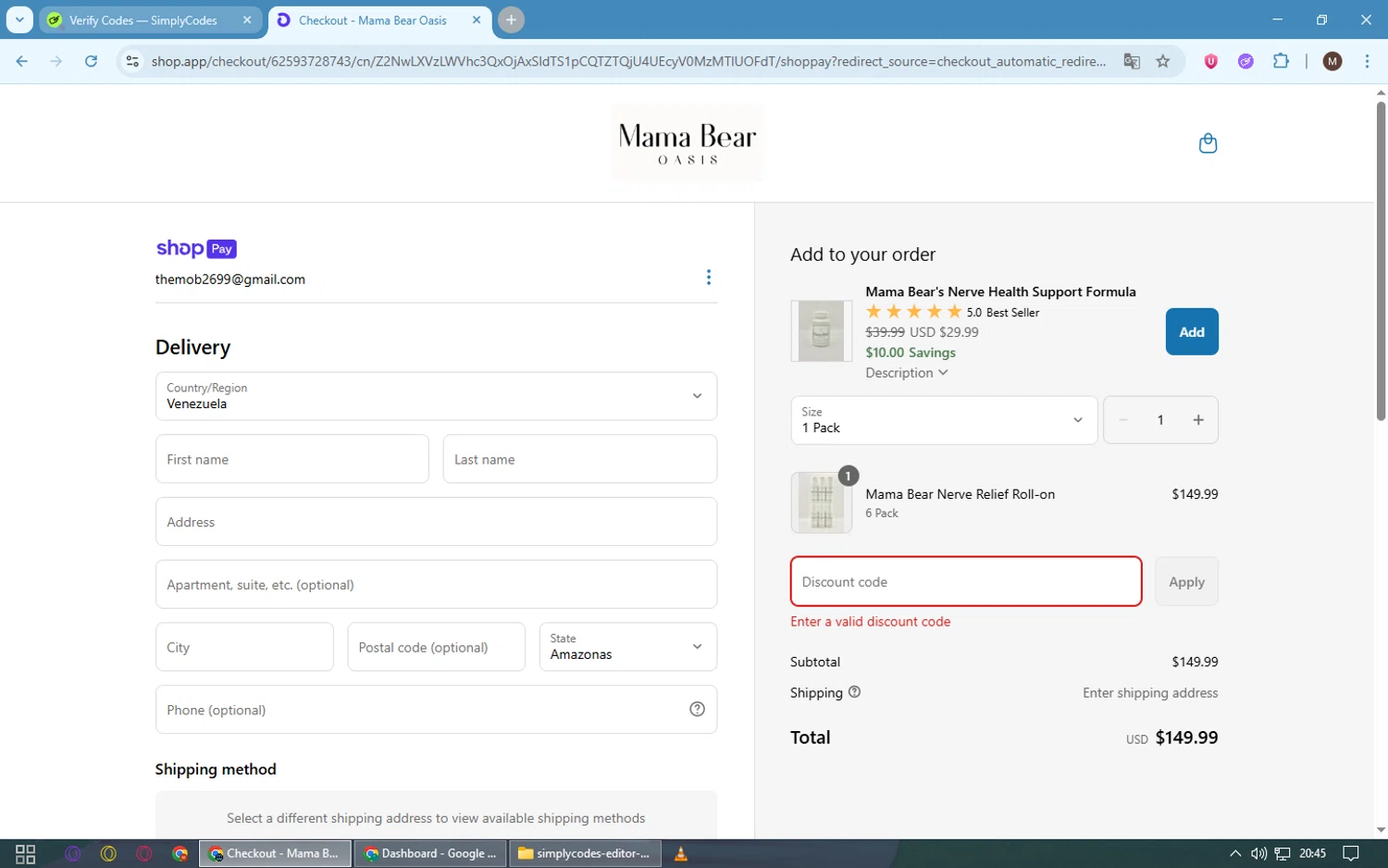Viewport: 1388px width, 868px height.
Task: Open notification center icon
Action: [x=1351, y=853]
